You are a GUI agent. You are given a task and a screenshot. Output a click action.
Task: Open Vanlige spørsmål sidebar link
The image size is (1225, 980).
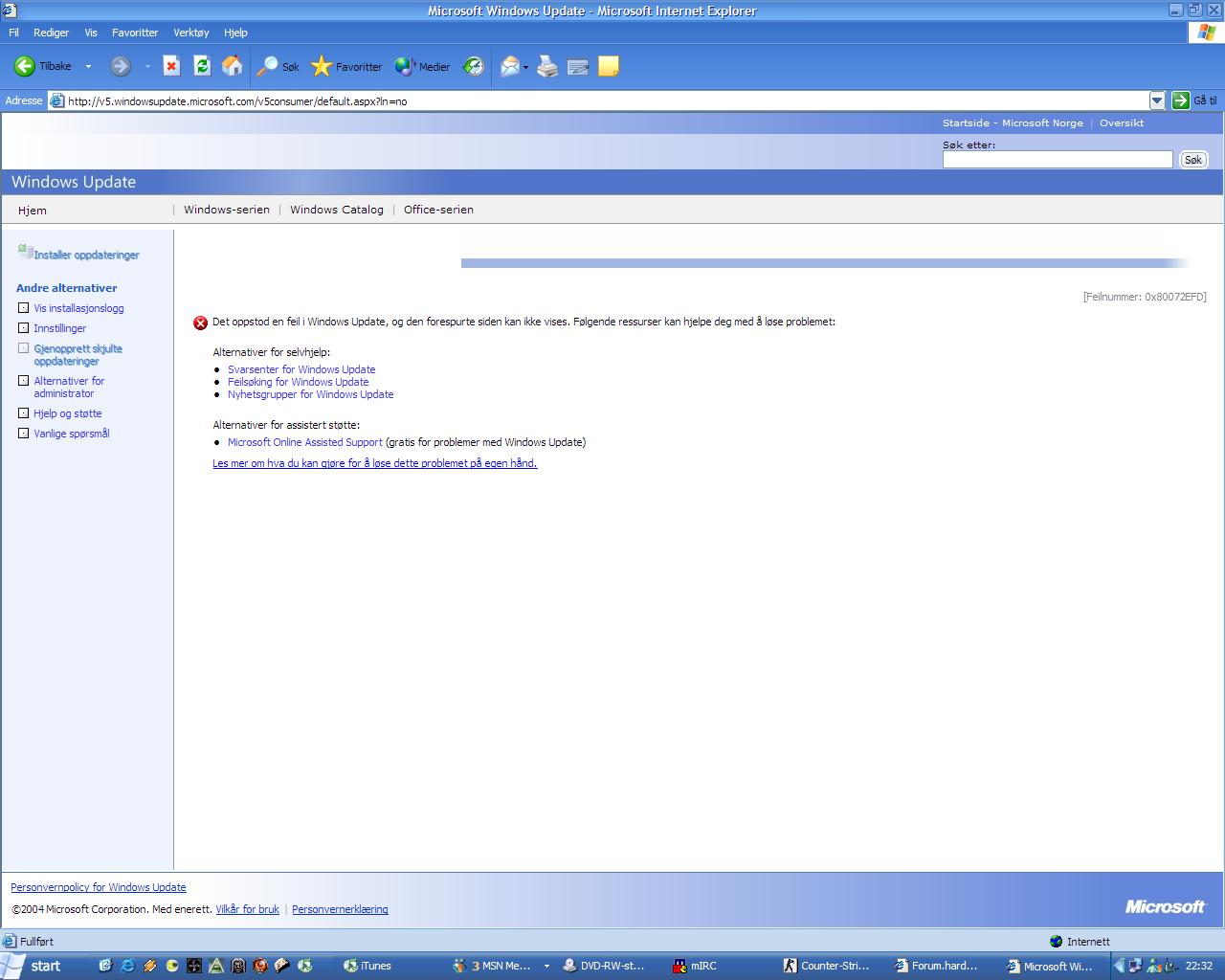72,434
